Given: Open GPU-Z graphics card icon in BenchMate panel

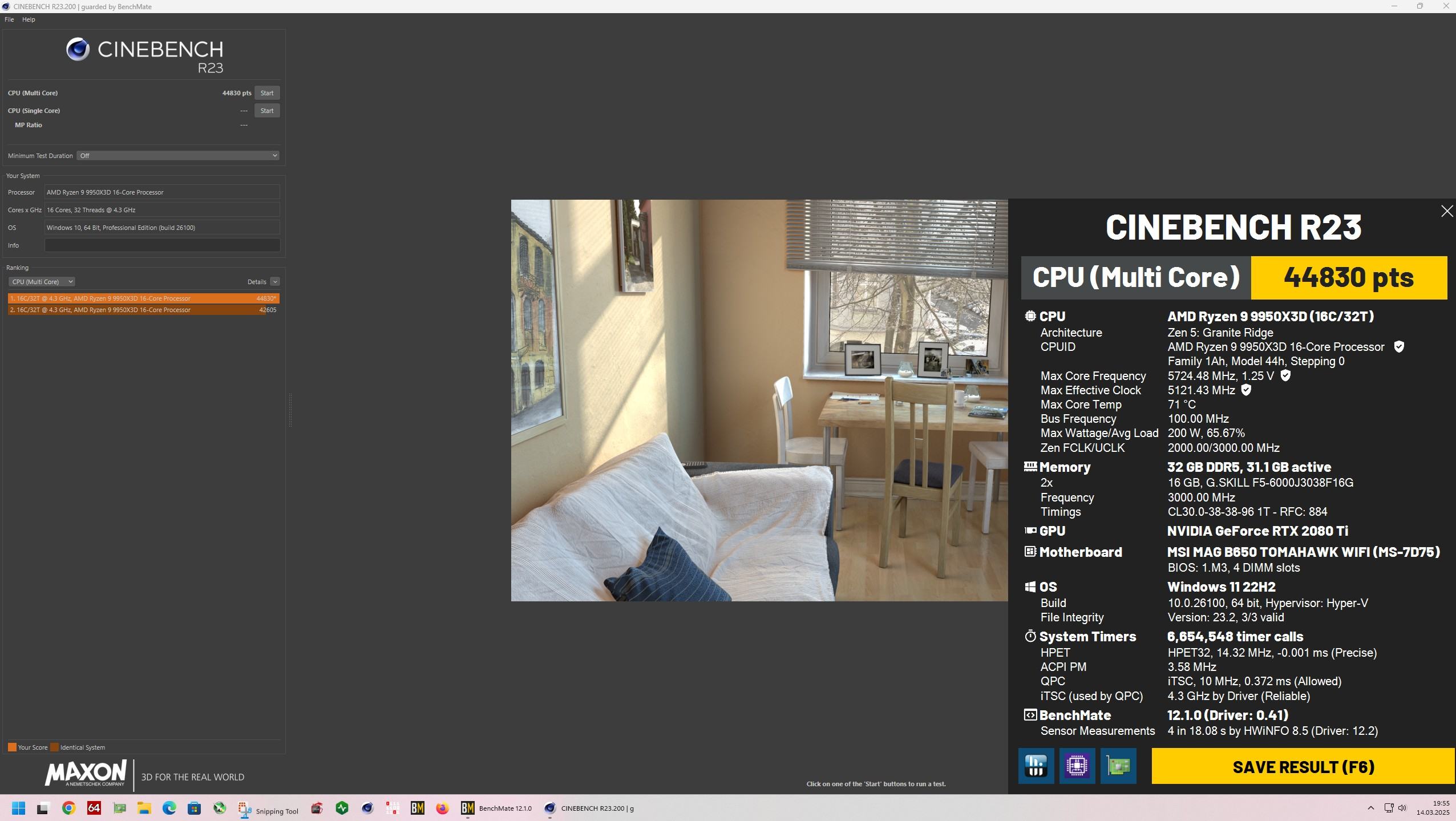Looking at the screenshot, I should (x=1118, y=766).
